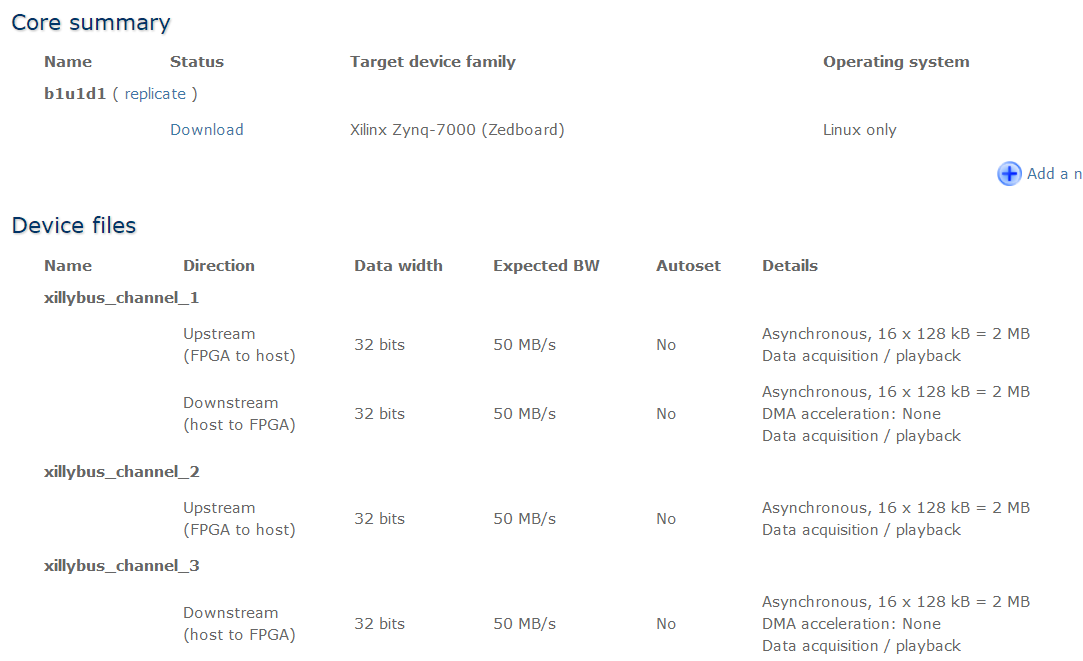
Task: Click the Operating system column header
Action: point(896,61)
